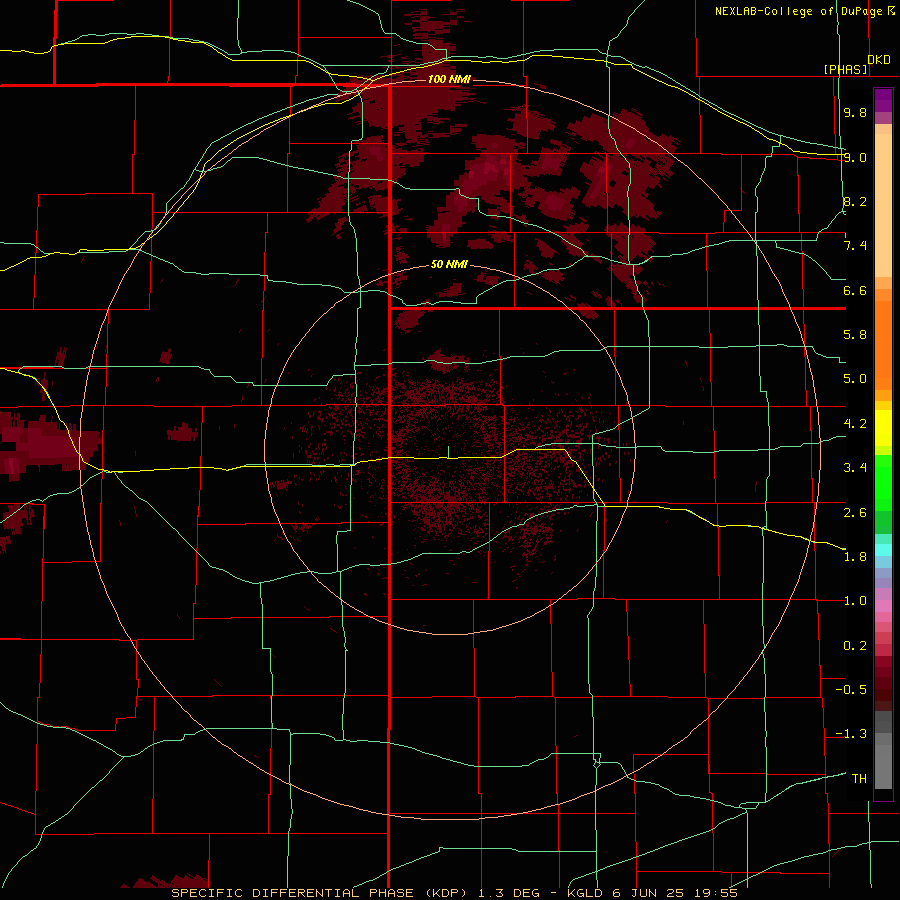Select the cyan color bar segment
900x900 pixels.
pyautogui.click(x=883, y=550)
